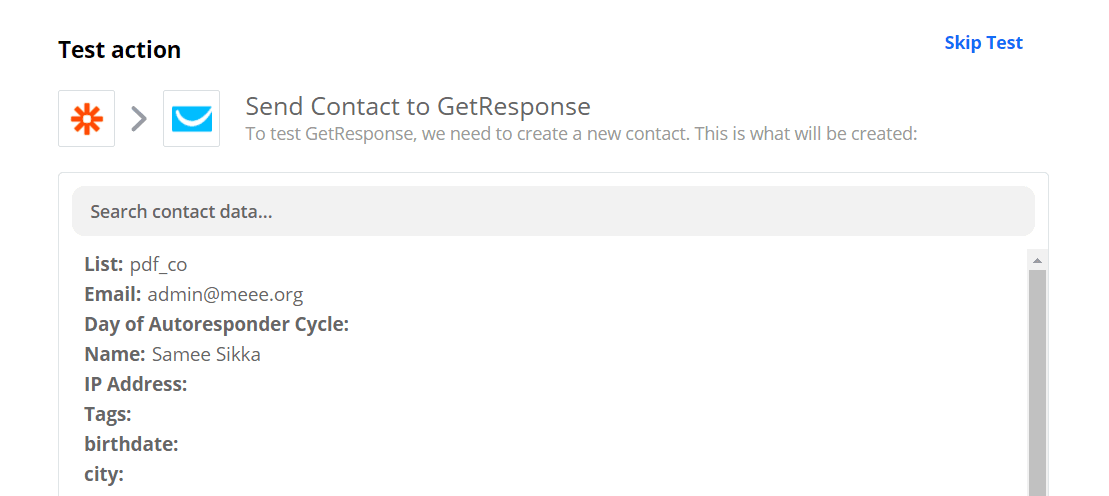This screenshot has width=1109, height=496.
Task: Select the Name Samee Sikka row
Action: pos(173,354)
